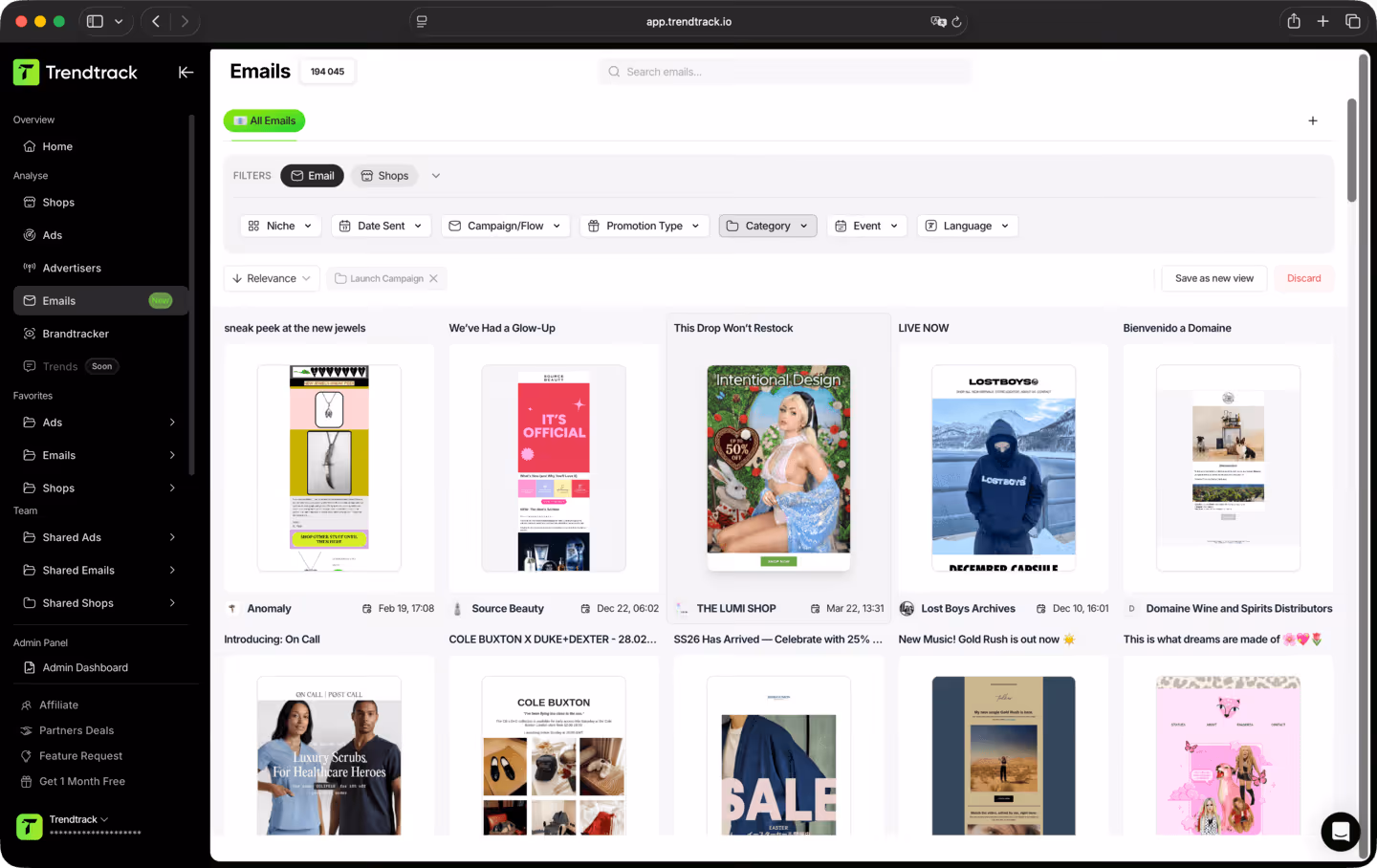Toggle the Shops filter pill
Screen dimensions: 1377x868
tap(385, 176)
